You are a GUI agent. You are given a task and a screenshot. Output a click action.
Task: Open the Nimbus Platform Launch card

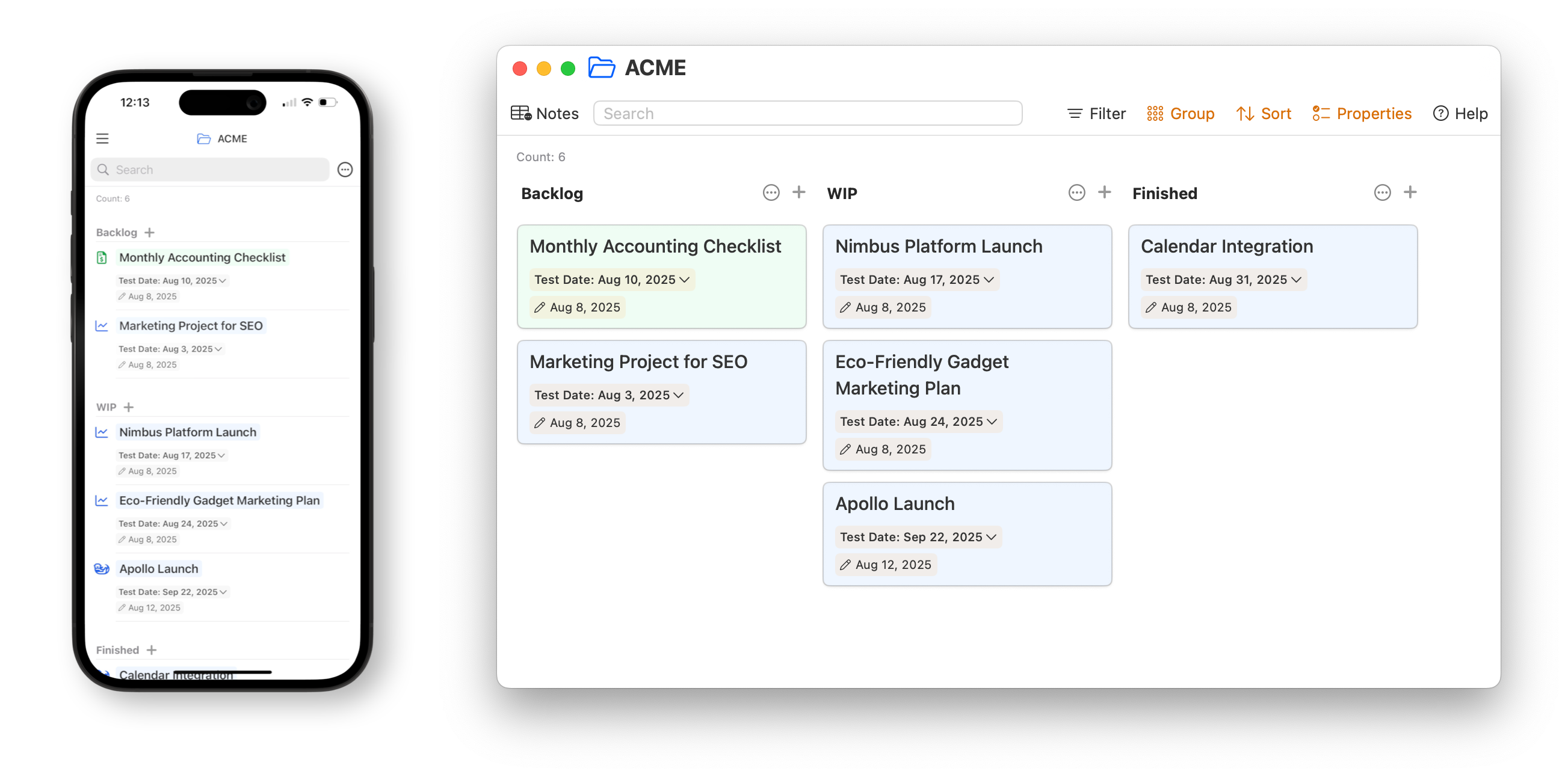tap(938, 247)
